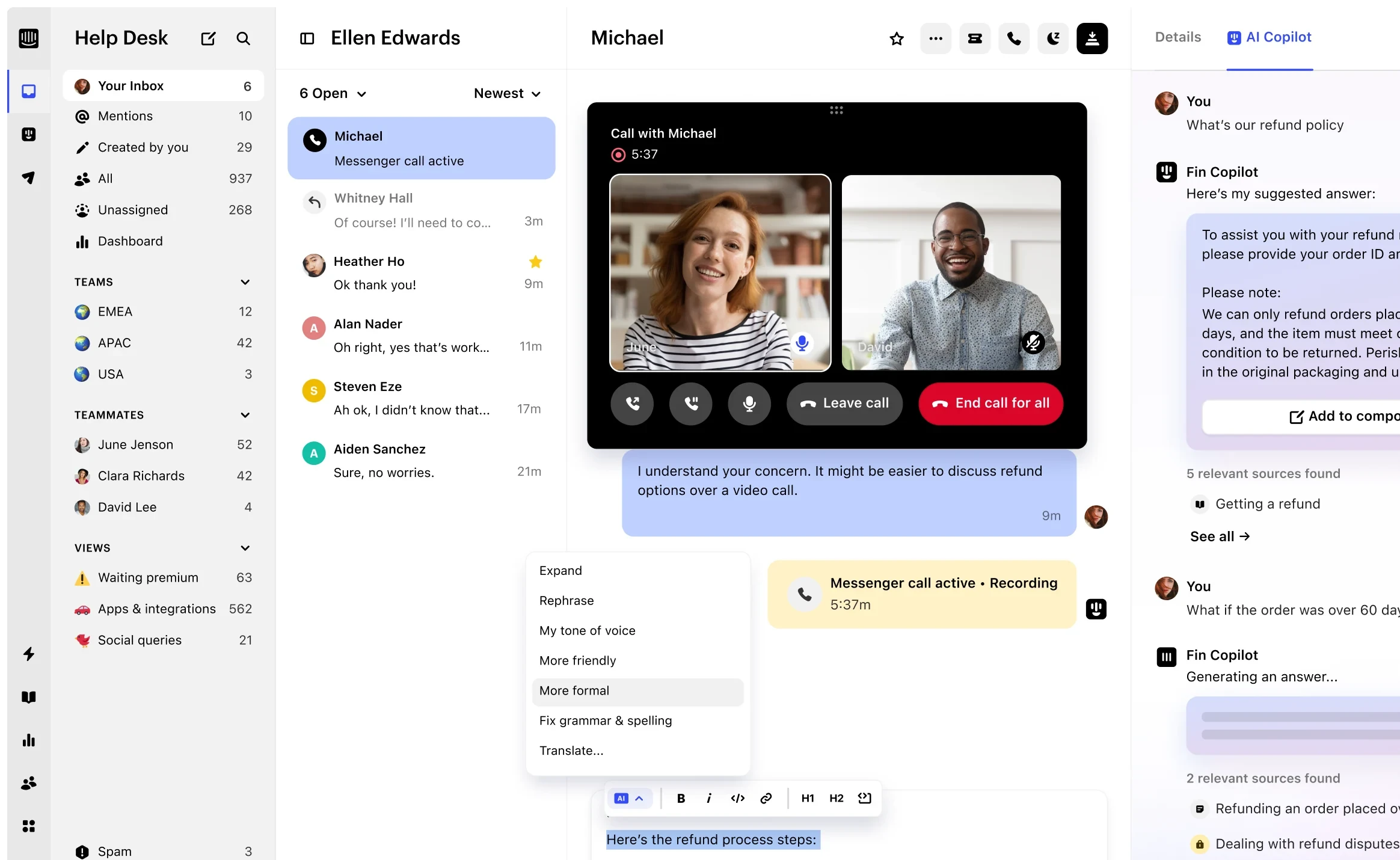Select Mentions in sidebar
The width and height of the screenshot is (1400, 860).
[163, 116]
